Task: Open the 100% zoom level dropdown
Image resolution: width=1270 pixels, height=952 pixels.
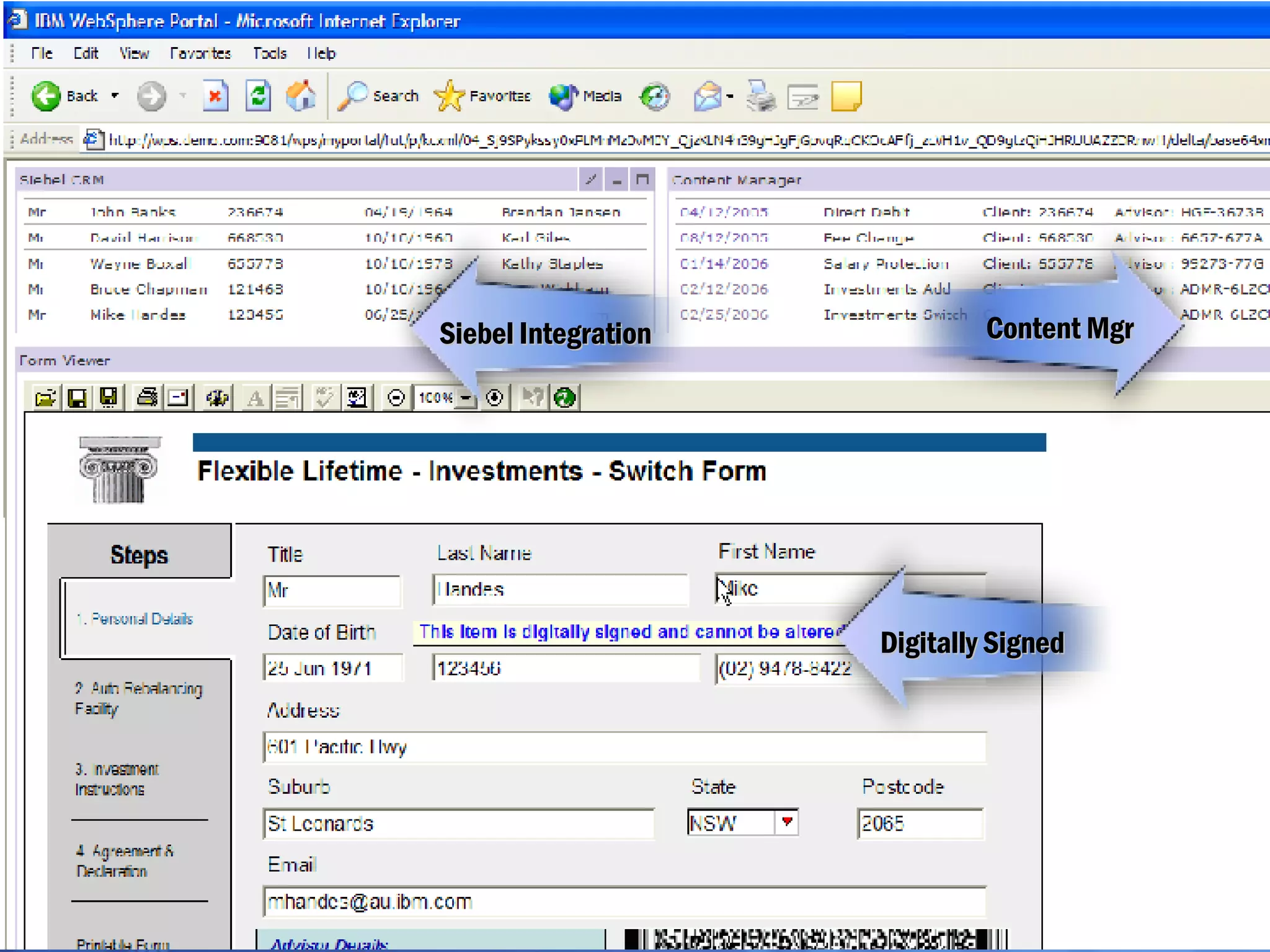Action: 466,398
